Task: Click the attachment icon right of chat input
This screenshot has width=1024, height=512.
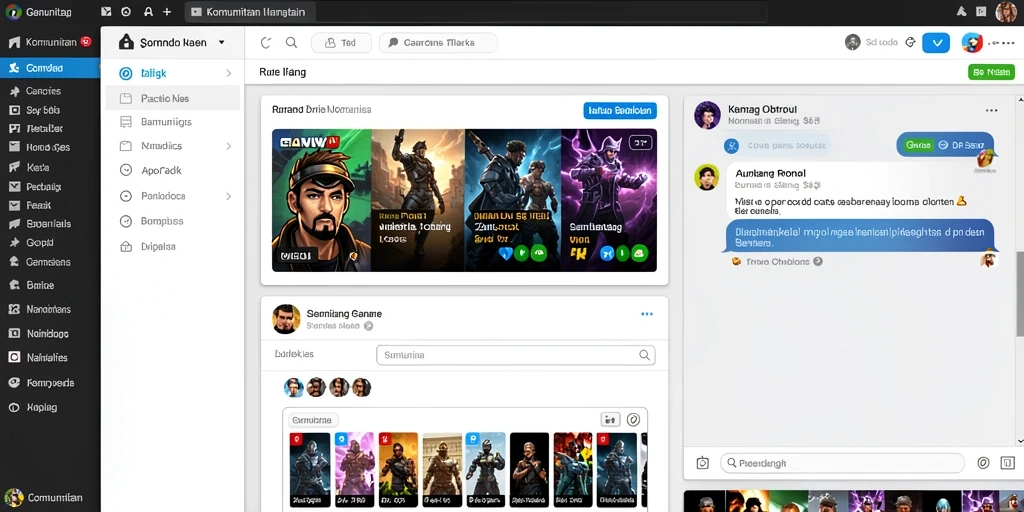Action: [983, 463]
